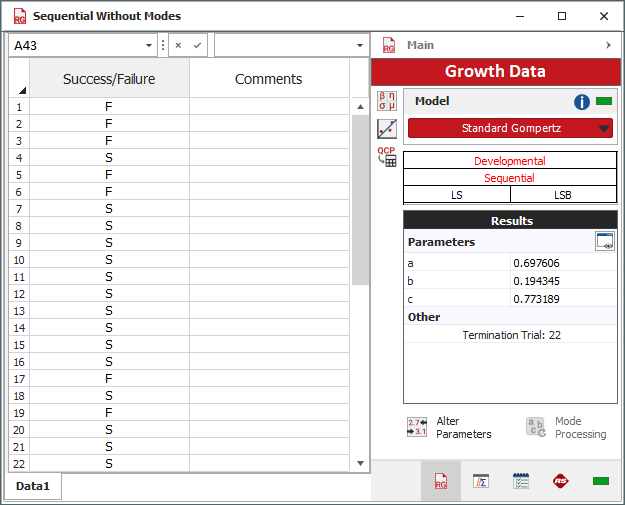This screenshot has height=505, width=625.
Task: Click the Calculate parameters icon (β η σ μ)
Action: click(x=387, y=100)
